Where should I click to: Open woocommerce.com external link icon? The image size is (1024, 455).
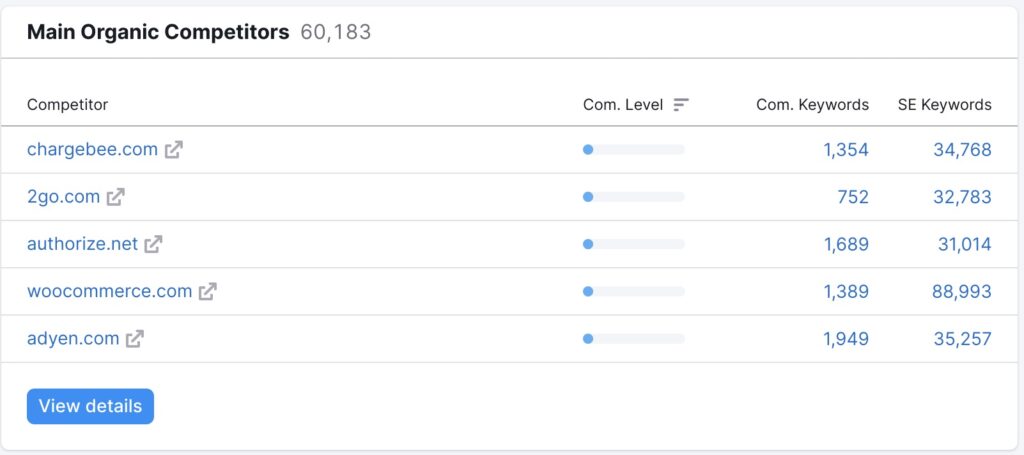pyautogui.click(x=208, y=292)
